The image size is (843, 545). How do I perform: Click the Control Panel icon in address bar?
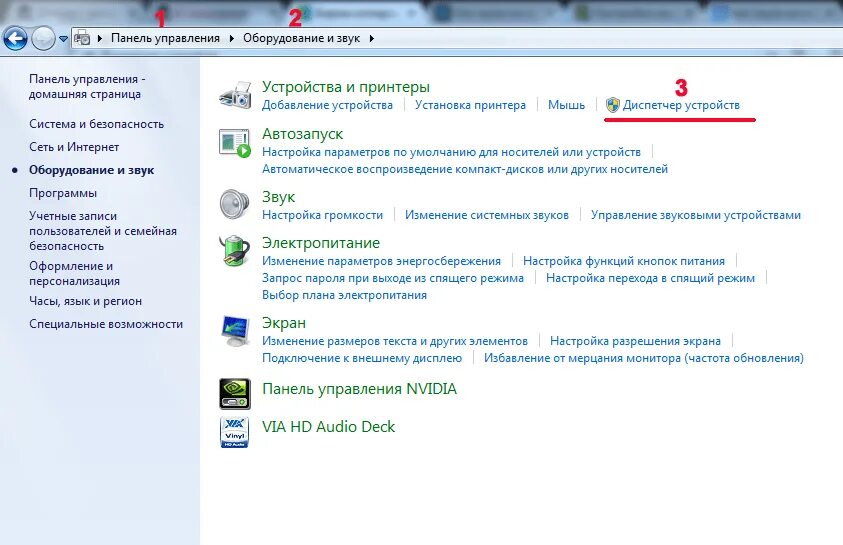(82, 38)
